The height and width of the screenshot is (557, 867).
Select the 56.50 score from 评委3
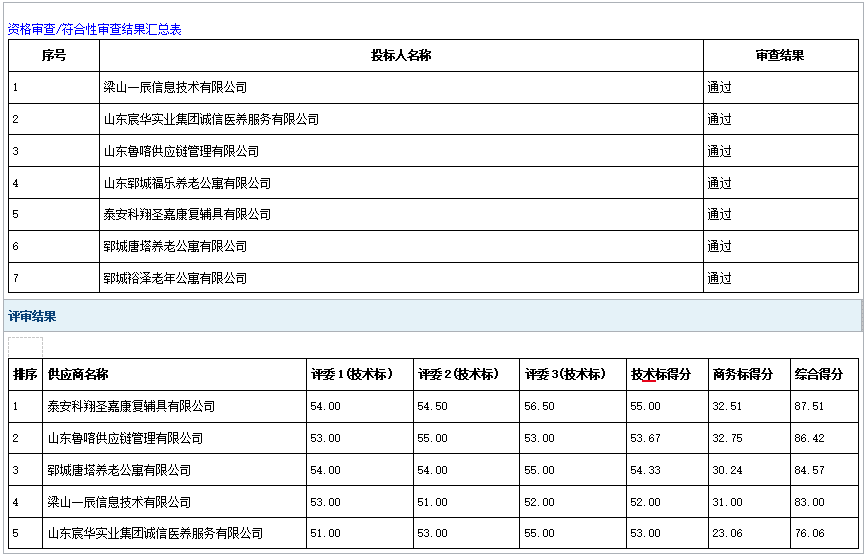pyautogui.click(x=539, y=406)
